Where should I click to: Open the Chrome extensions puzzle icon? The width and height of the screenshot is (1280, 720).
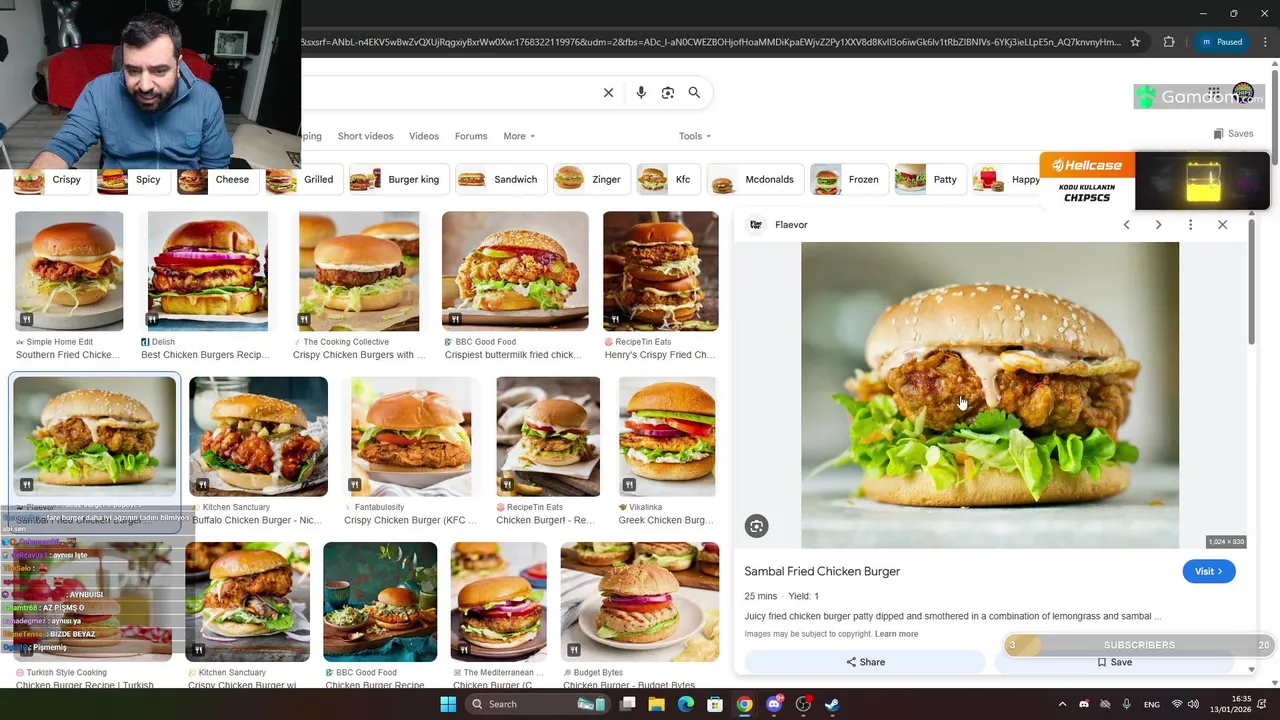click(x=1169, y=42)
